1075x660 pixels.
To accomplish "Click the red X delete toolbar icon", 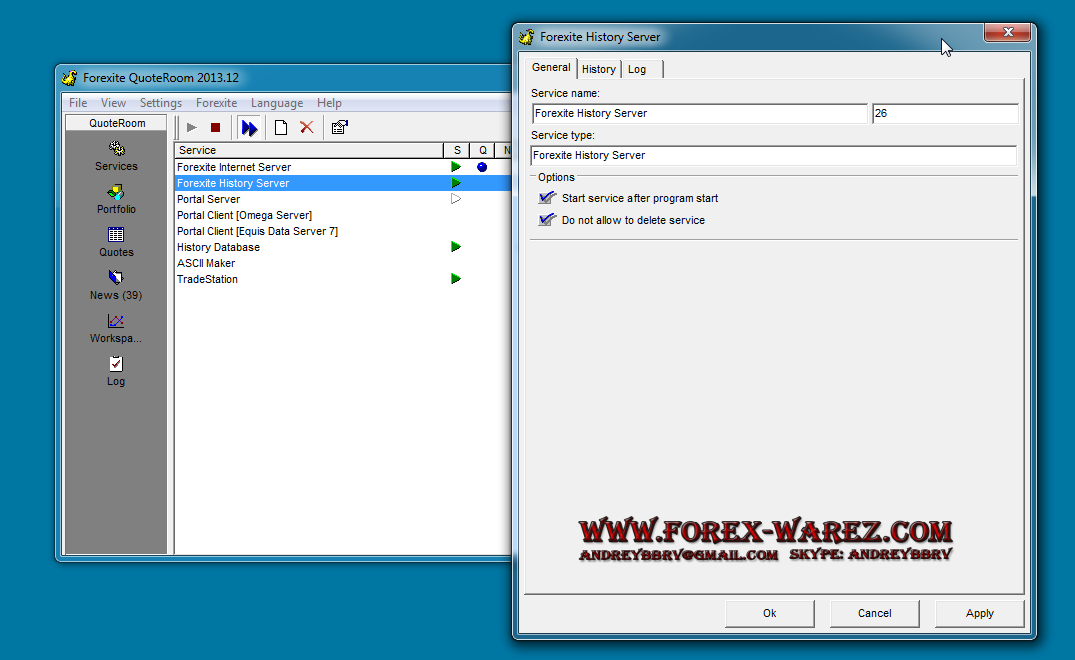I will [307, 128].
